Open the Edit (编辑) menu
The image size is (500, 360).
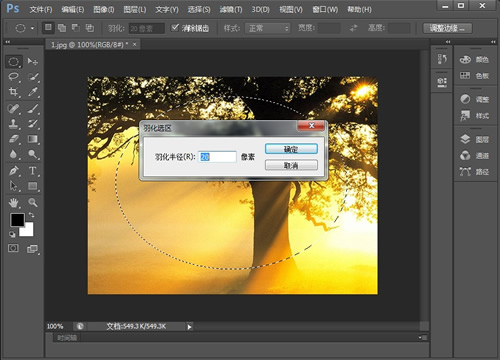click(x=73, y=9)
